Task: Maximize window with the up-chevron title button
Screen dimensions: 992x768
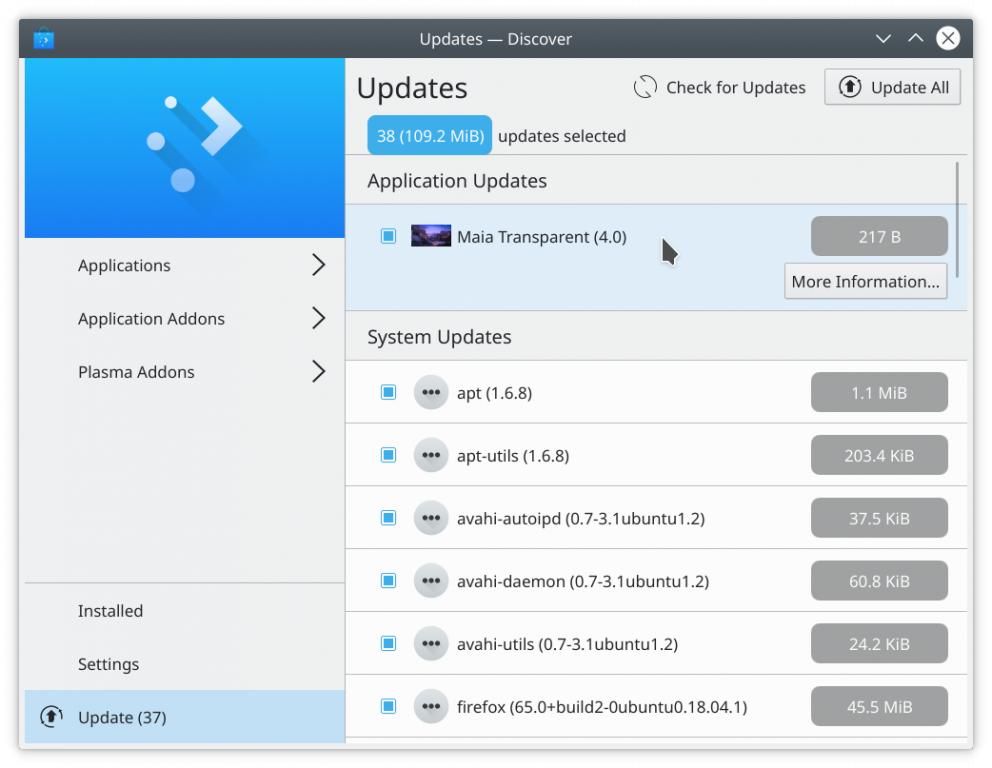Action: click(915, 38)
